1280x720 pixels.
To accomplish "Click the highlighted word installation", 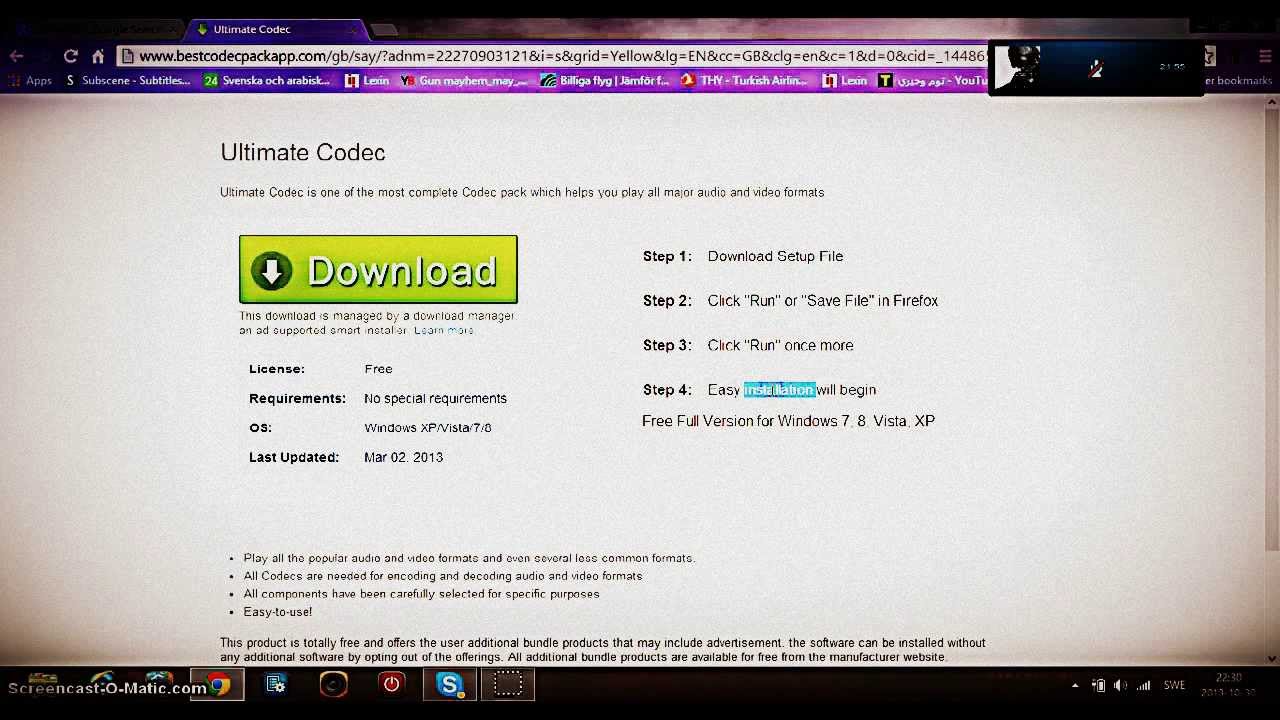I will pos(779,390).
